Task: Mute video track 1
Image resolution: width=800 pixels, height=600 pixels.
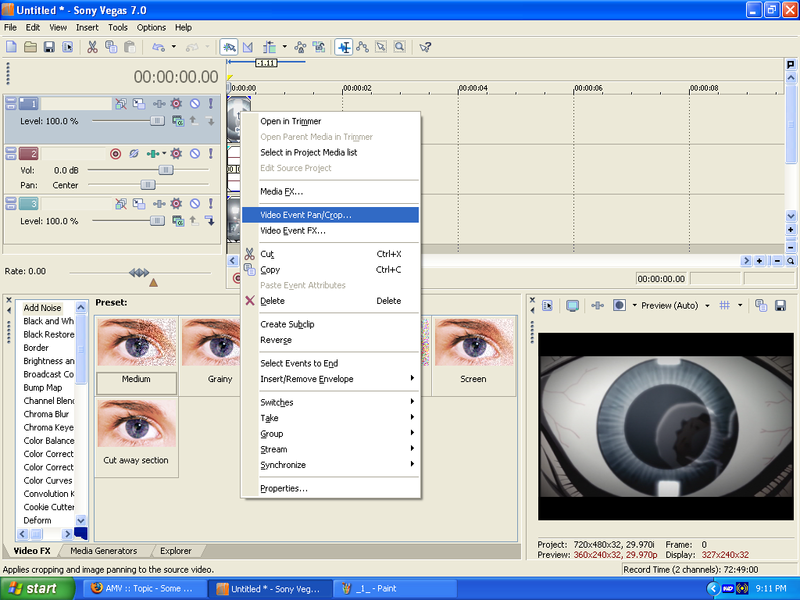Action: [195, 104]
